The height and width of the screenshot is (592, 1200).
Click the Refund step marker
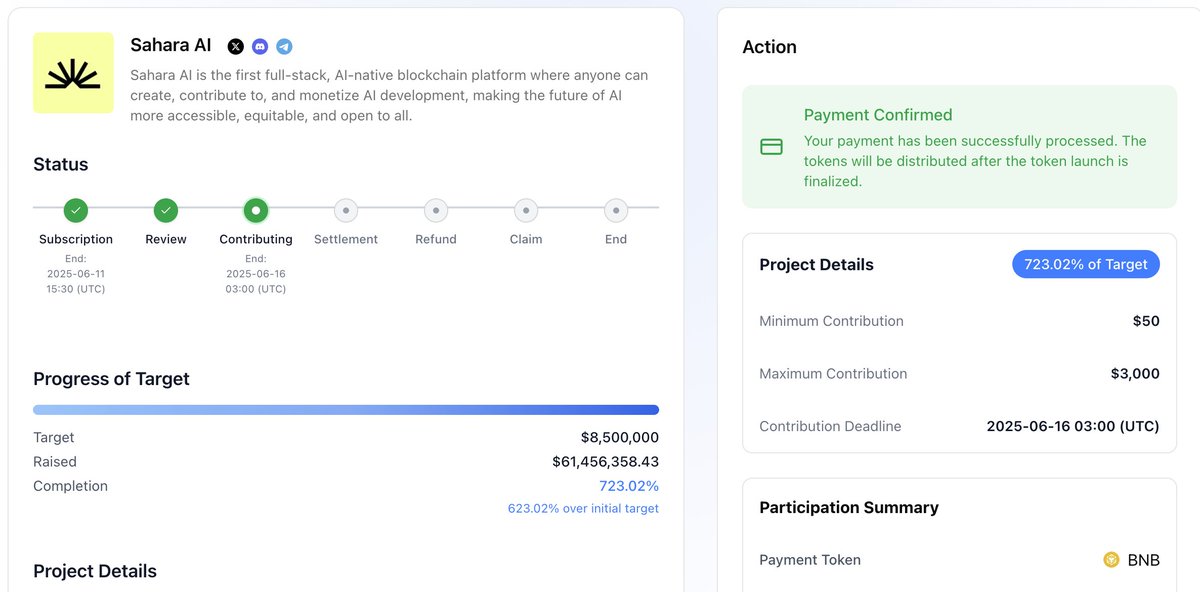436,210
